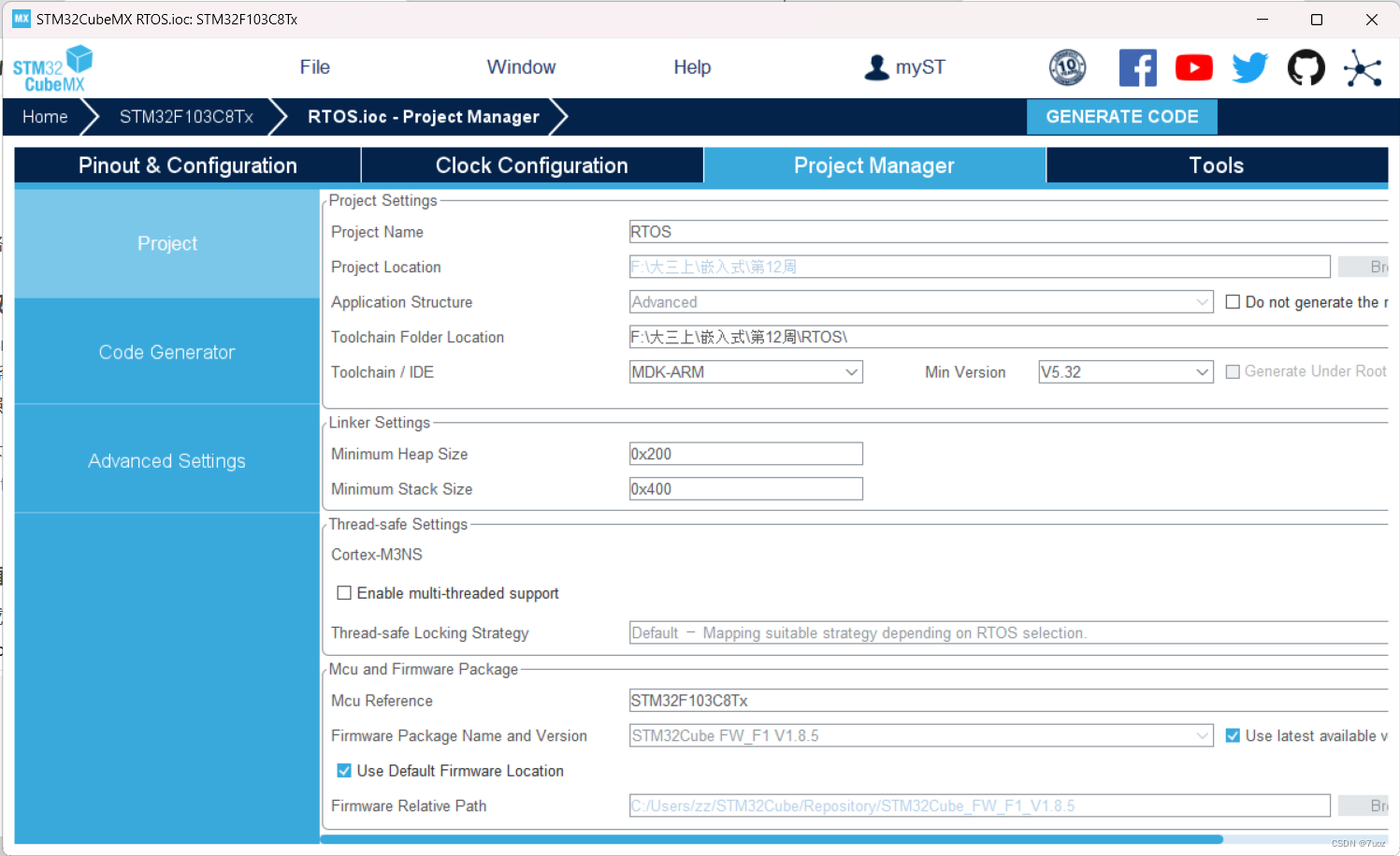Go to Home breadcrumb

(45, 117)
